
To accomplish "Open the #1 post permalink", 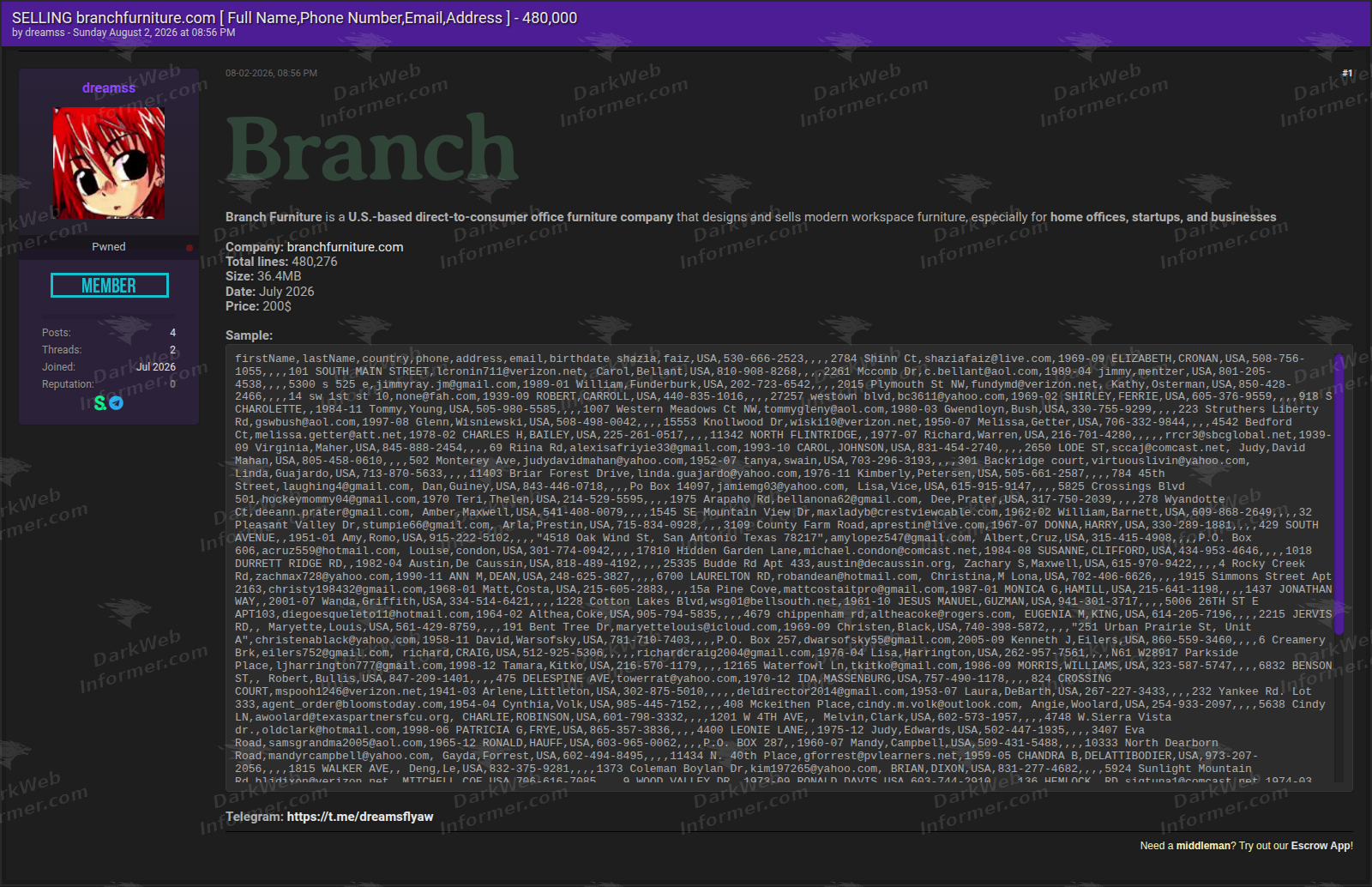I will (x=1347, y=73).
